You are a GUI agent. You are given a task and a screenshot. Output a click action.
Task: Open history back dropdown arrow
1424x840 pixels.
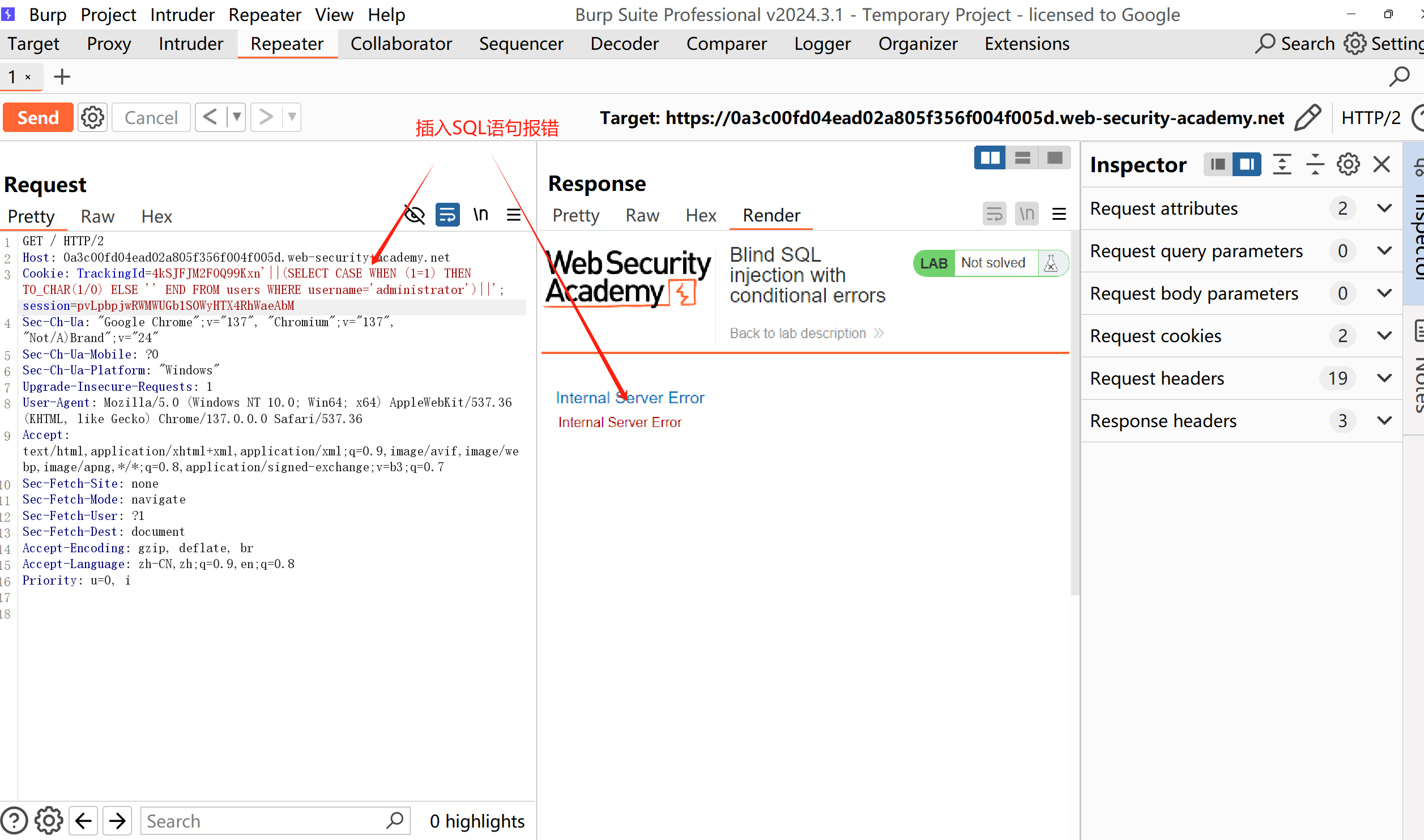[x=237, y=118]
